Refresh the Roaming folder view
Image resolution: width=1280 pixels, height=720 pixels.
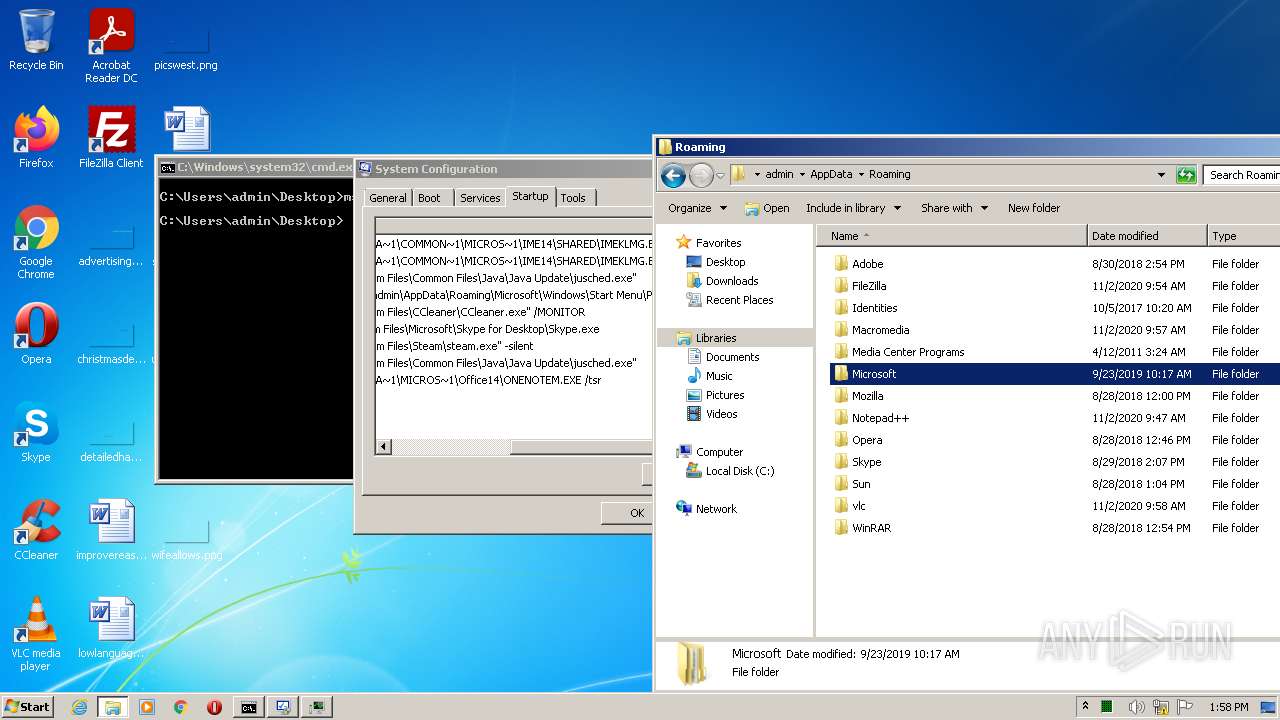coord(1186,175)
